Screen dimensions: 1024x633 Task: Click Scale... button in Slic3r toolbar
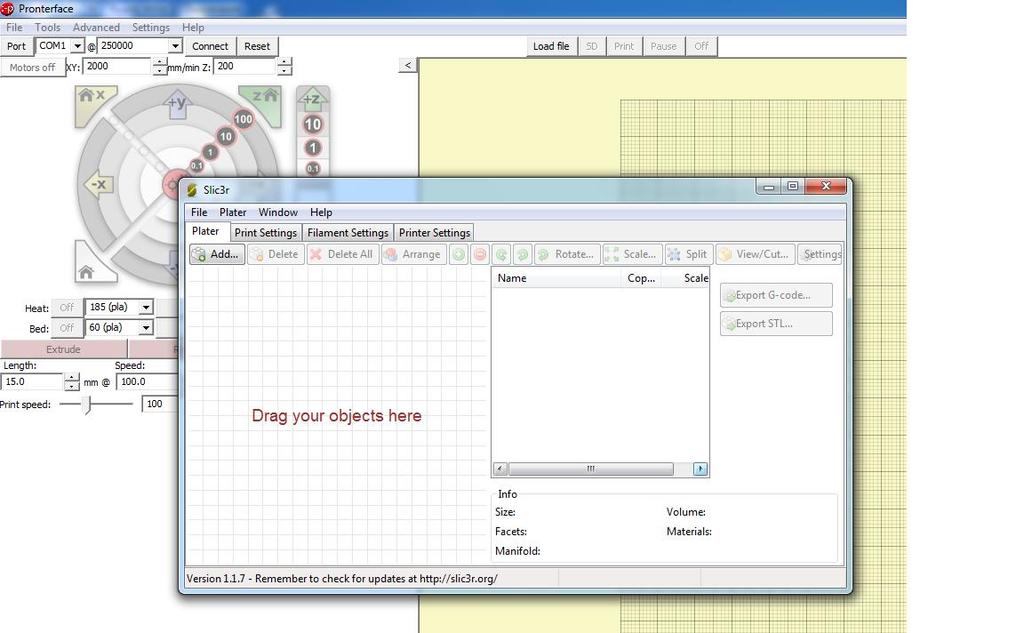632,254
